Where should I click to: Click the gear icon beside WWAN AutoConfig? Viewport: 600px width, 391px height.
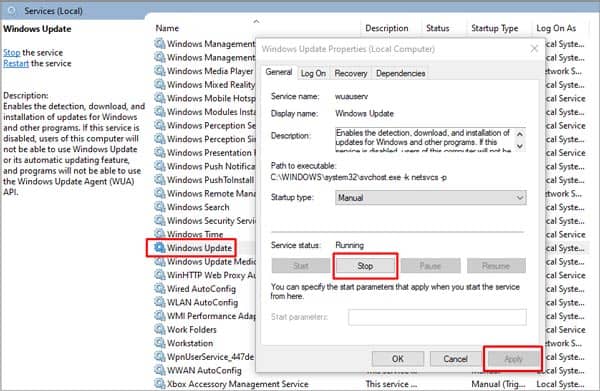point(160,370)
